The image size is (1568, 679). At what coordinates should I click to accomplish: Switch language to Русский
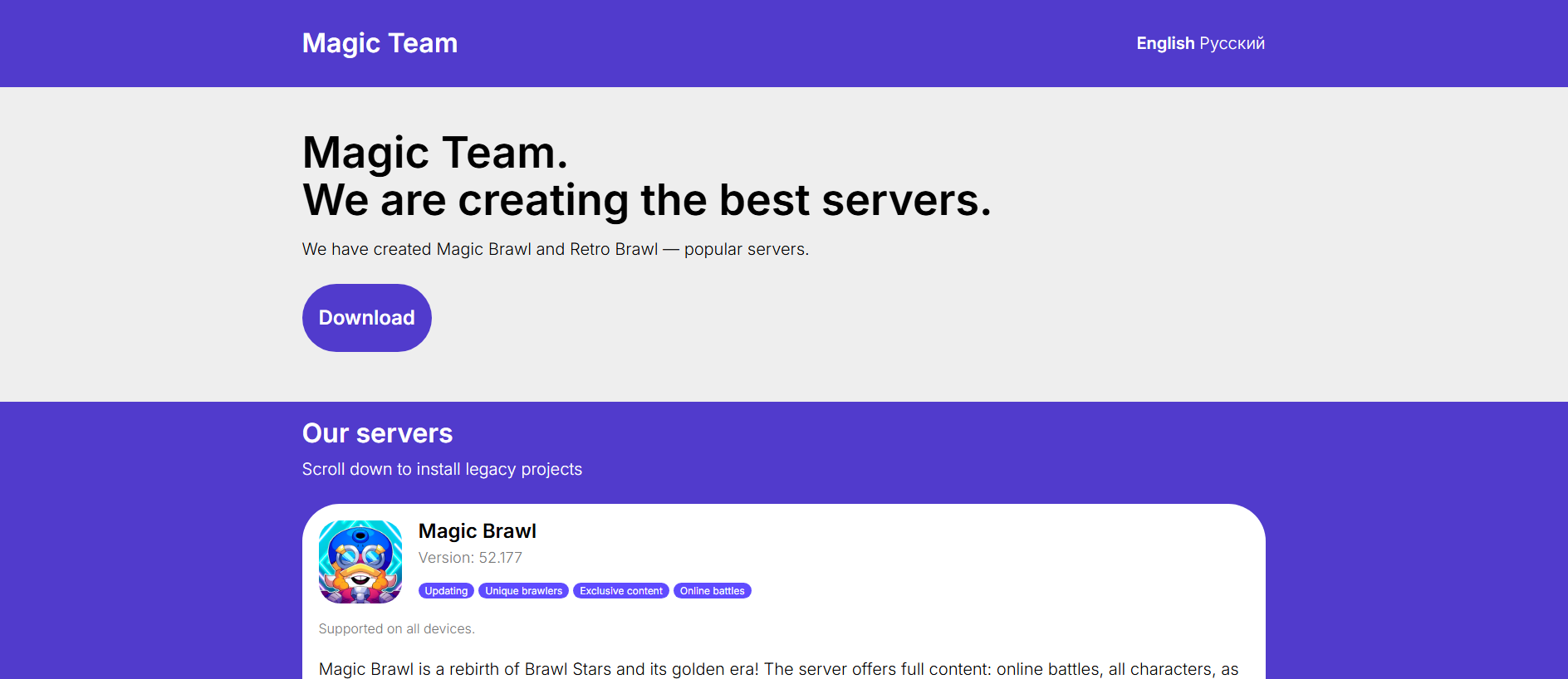[x=1232, y=43]
